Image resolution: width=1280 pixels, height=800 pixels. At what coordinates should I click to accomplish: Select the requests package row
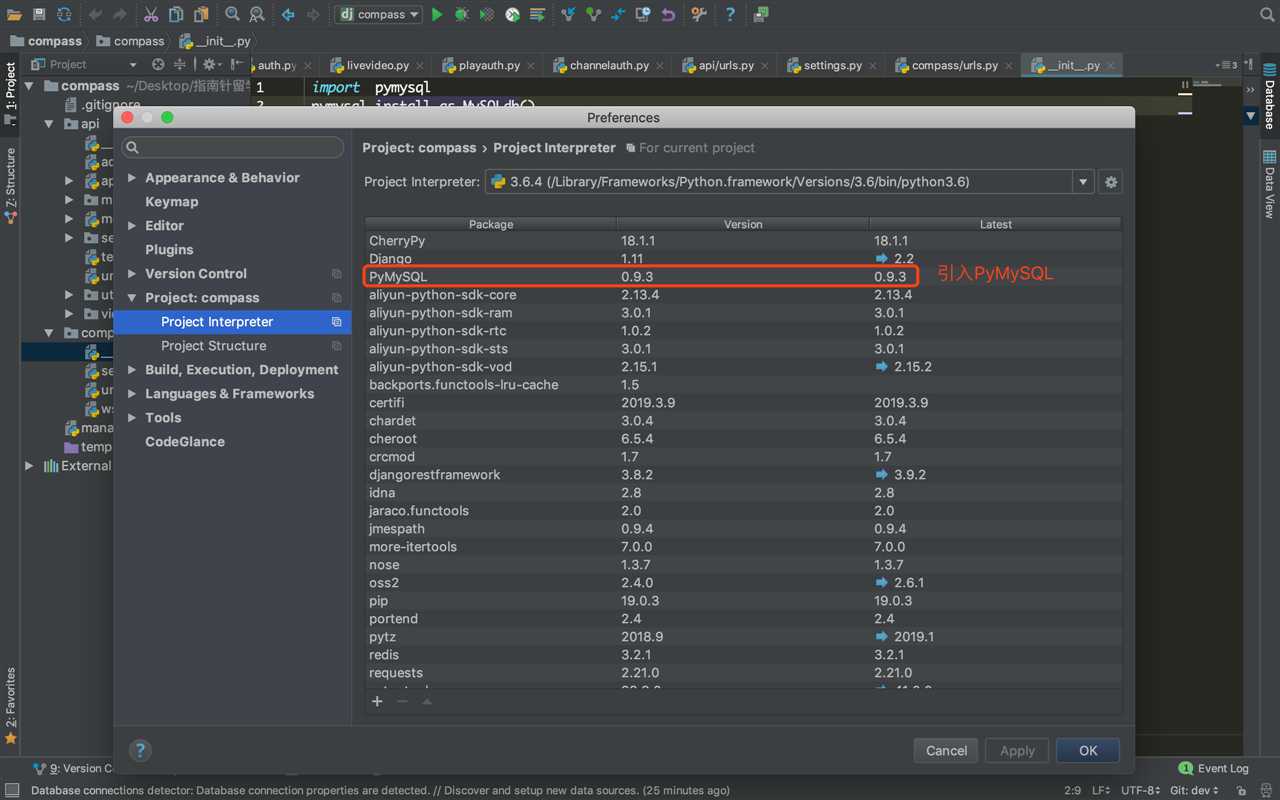click(x=743, y=672)
